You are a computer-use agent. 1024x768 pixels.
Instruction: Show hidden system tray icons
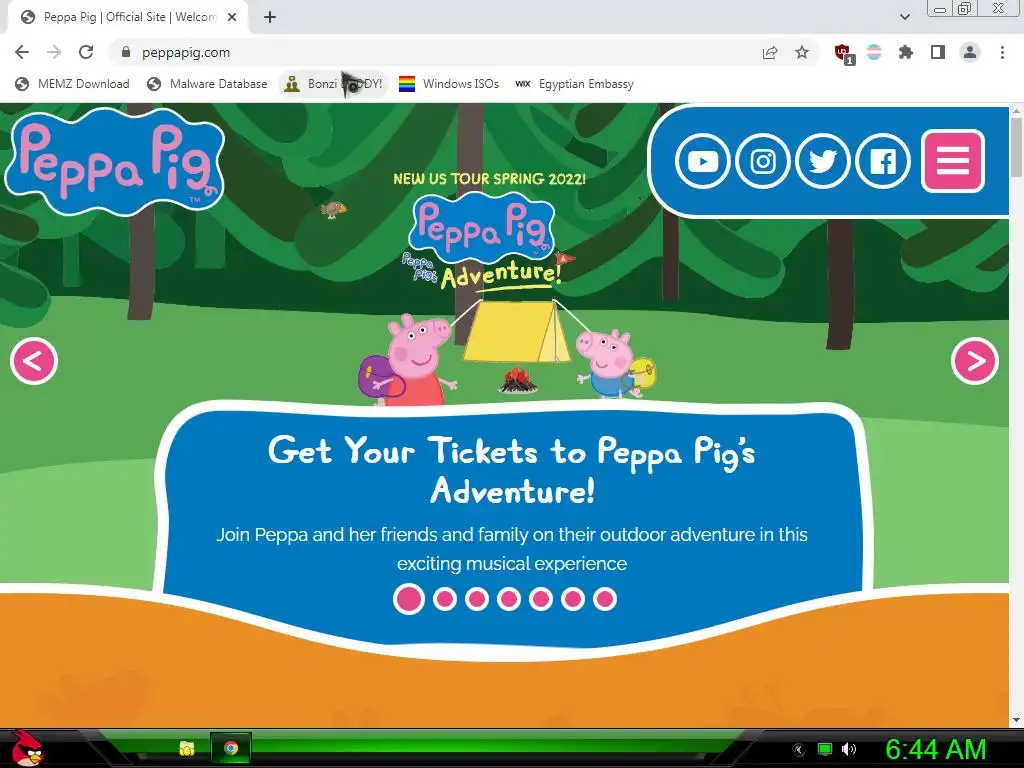[799, 750]
